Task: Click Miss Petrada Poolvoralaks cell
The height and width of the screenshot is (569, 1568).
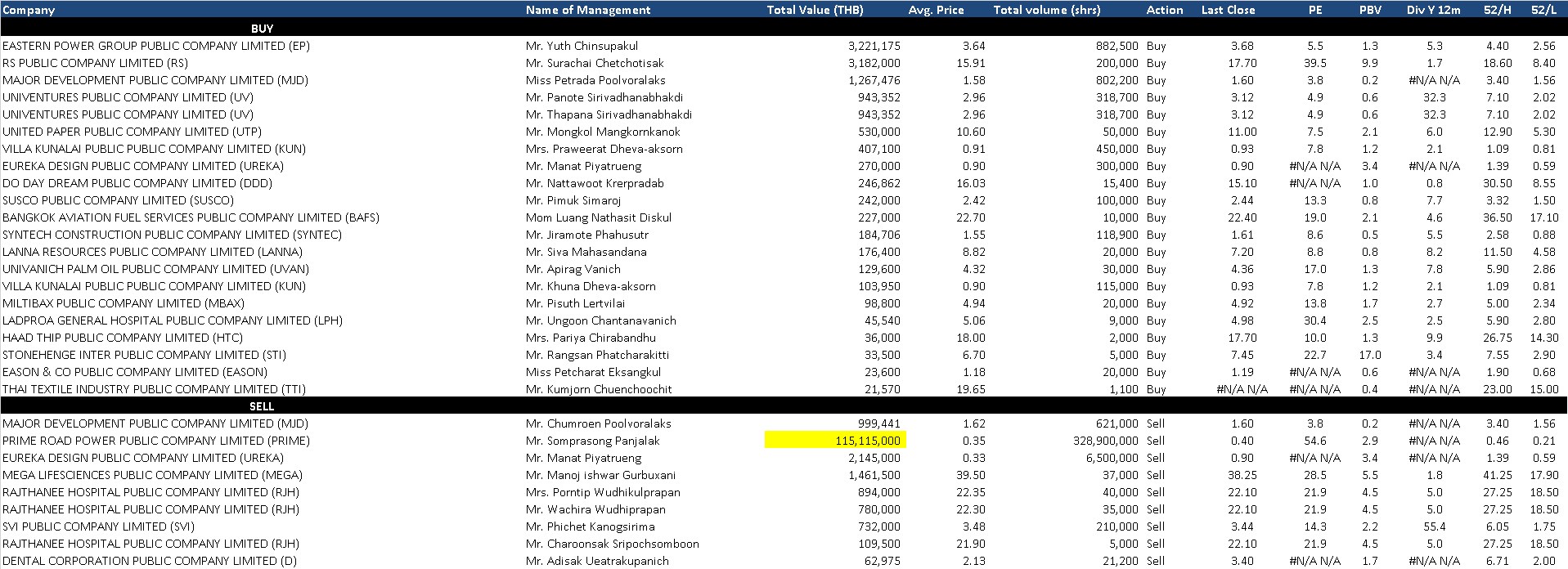Action: click(x=595, y=80)
